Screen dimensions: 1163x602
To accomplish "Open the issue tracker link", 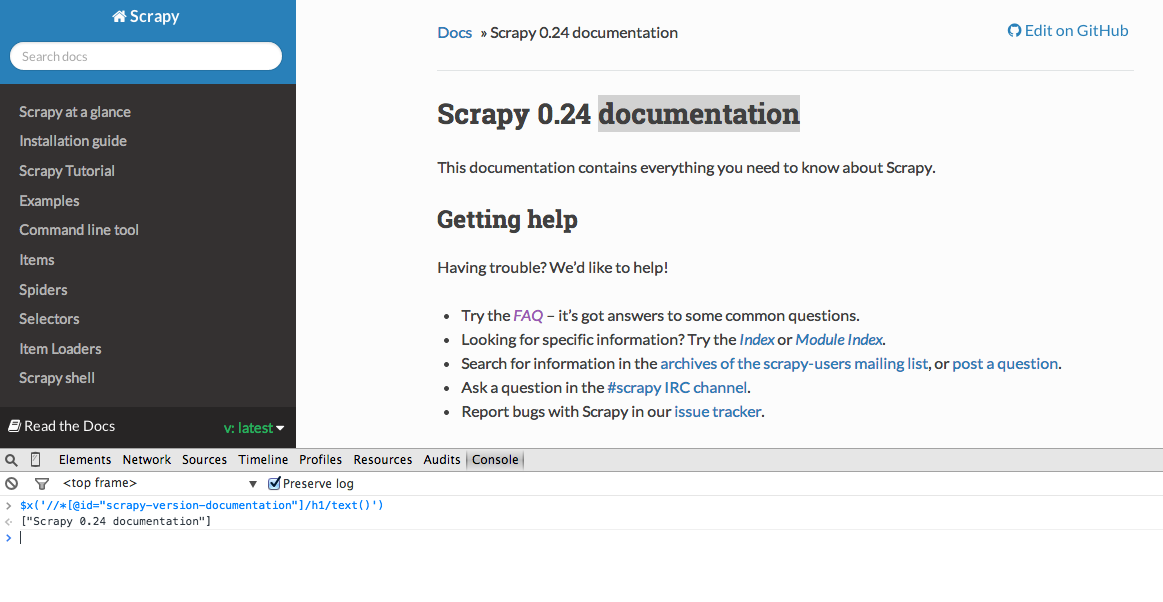I will coord(717,411).
